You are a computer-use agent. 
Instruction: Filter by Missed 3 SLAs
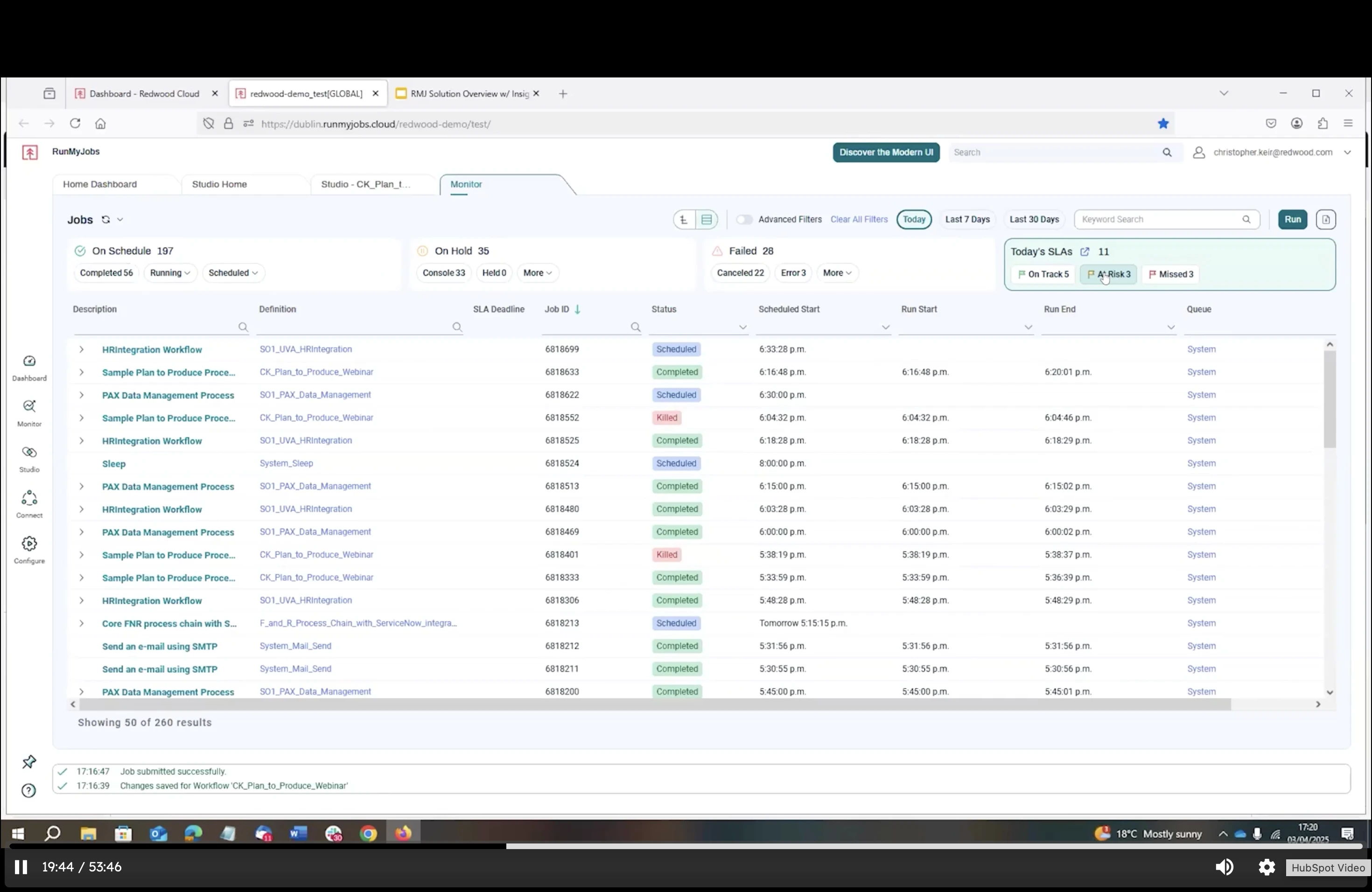1171,274
